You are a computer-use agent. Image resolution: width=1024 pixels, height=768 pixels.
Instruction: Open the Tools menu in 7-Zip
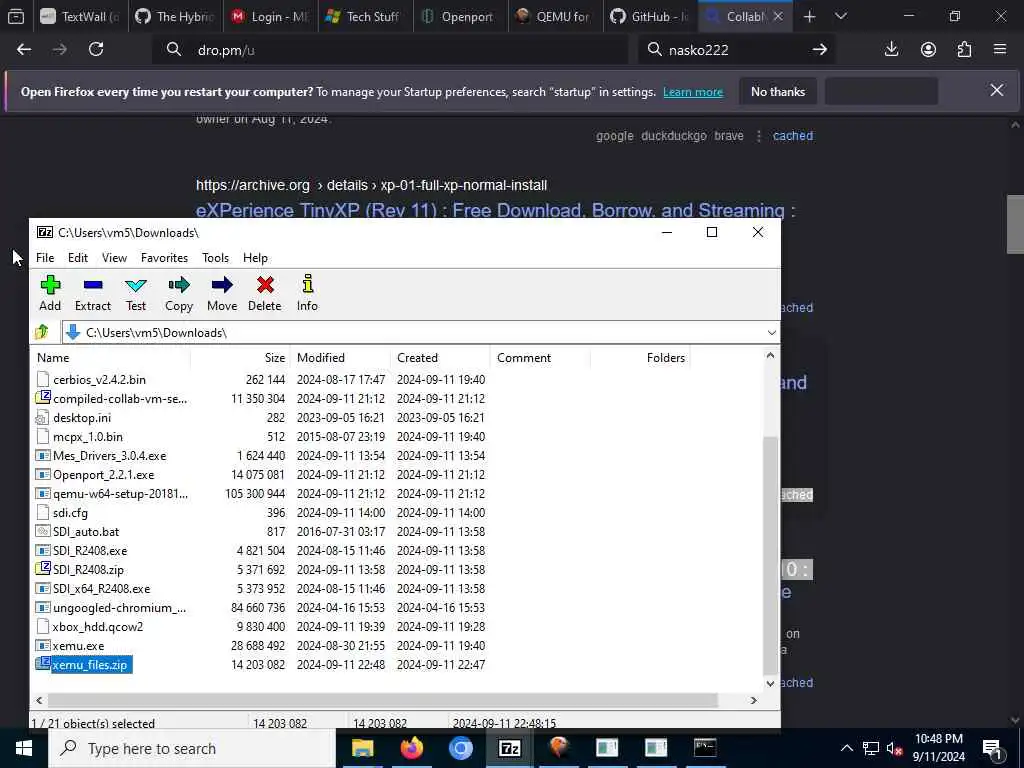tap(216, 258)
